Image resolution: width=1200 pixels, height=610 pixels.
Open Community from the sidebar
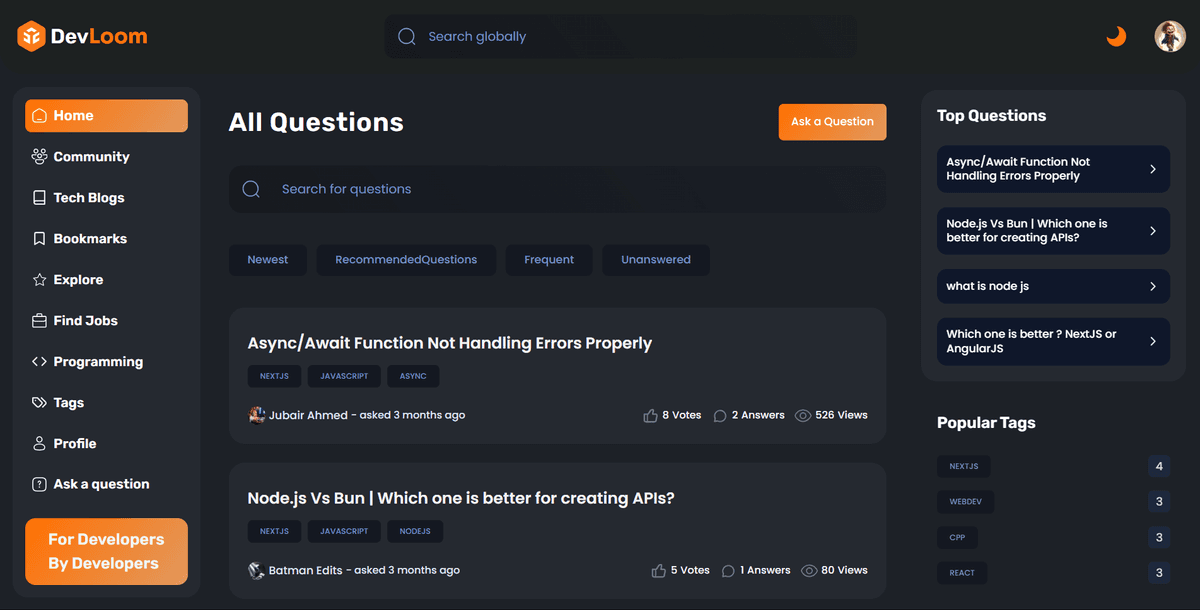click(x=91, y=157)
